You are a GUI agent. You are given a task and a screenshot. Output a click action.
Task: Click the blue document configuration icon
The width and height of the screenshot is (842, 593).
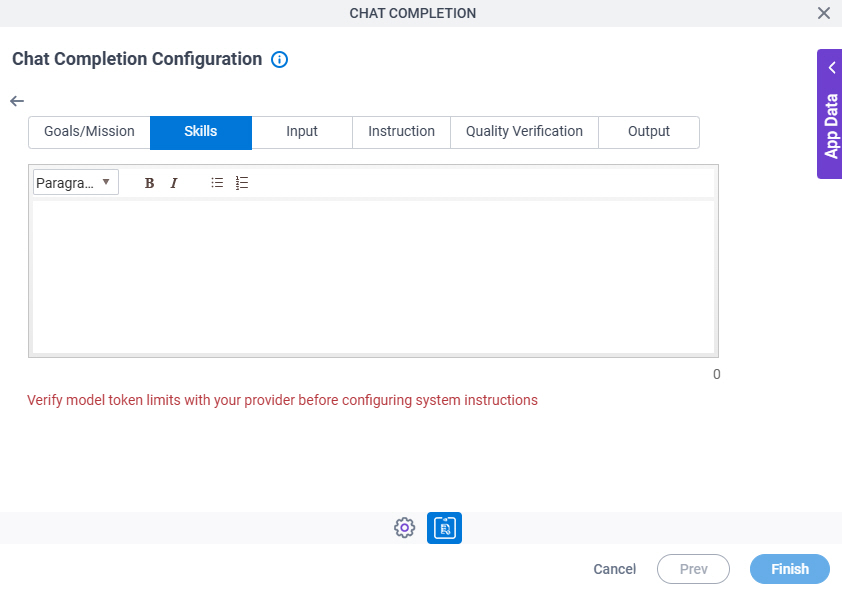click(444, 527)
